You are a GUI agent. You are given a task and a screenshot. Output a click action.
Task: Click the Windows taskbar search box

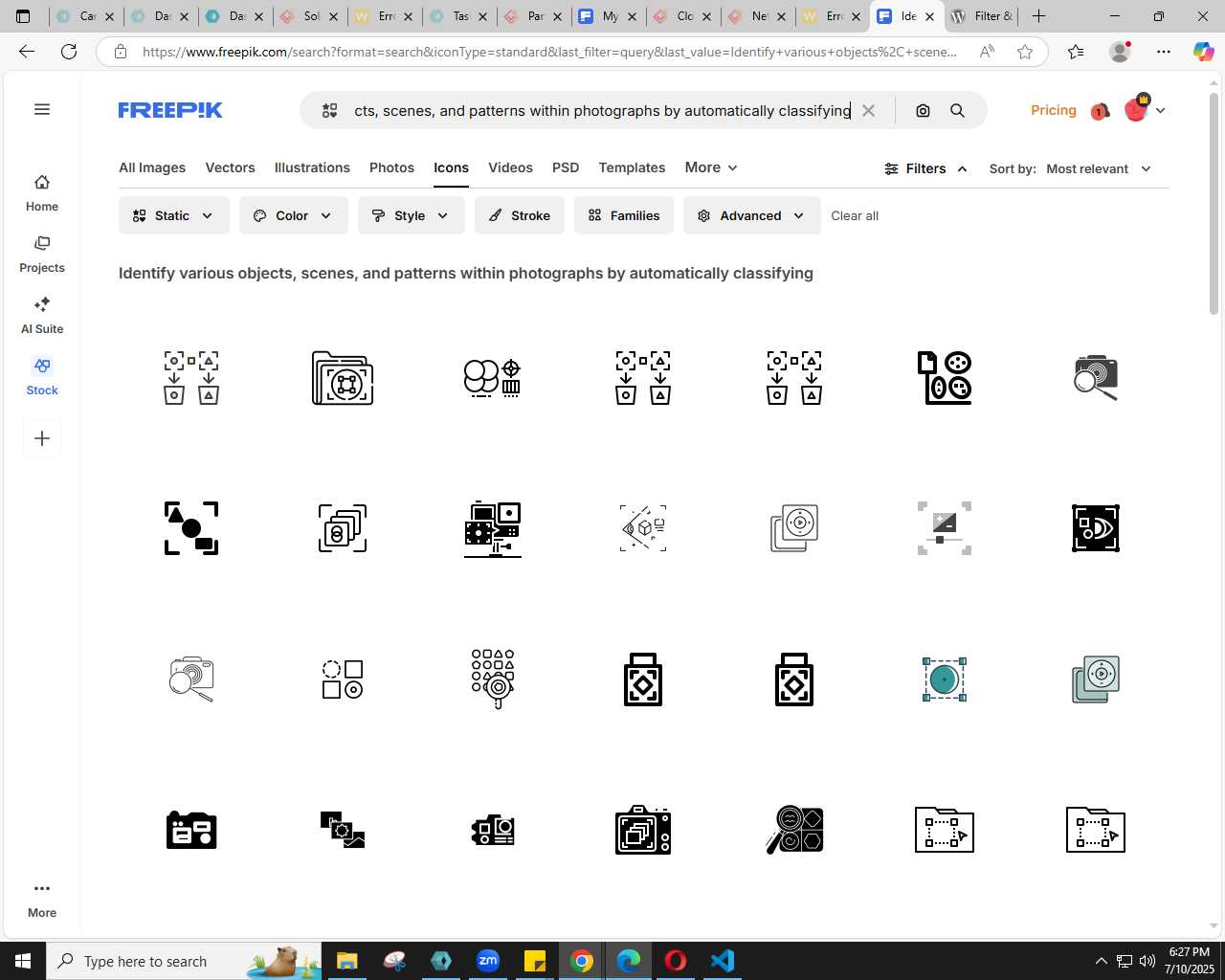pyautogui.click(x=186, y=961)
